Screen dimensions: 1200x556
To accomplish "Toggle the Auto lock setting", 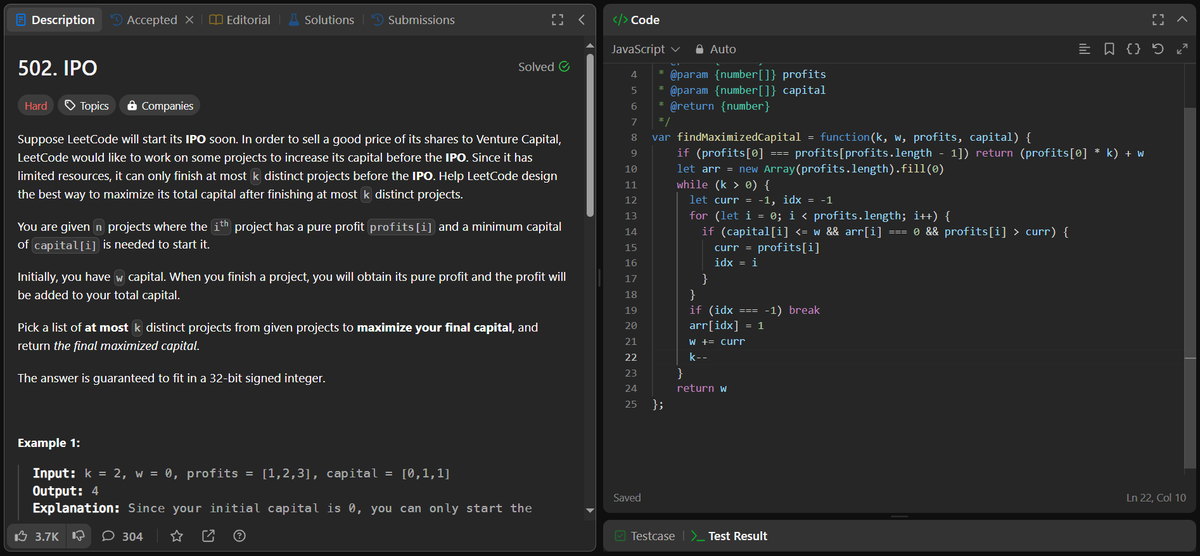I will click(715, 49).
